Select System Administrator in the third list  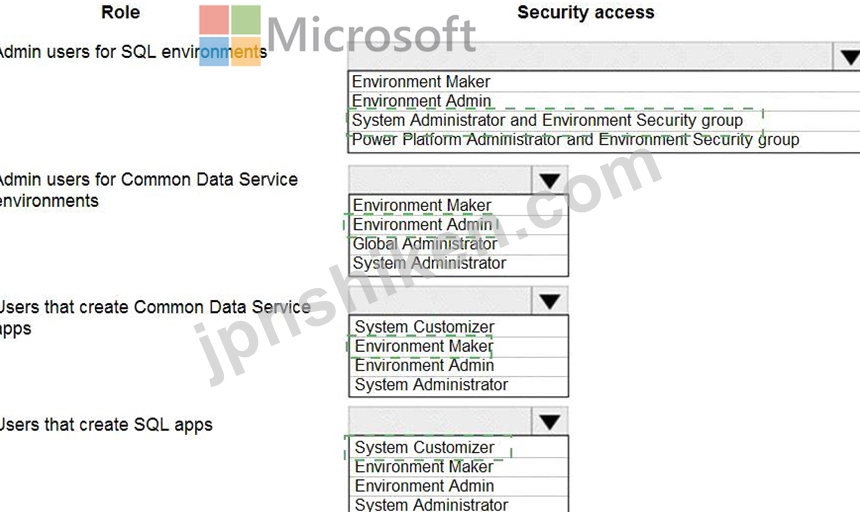click(x=459, y=385)
